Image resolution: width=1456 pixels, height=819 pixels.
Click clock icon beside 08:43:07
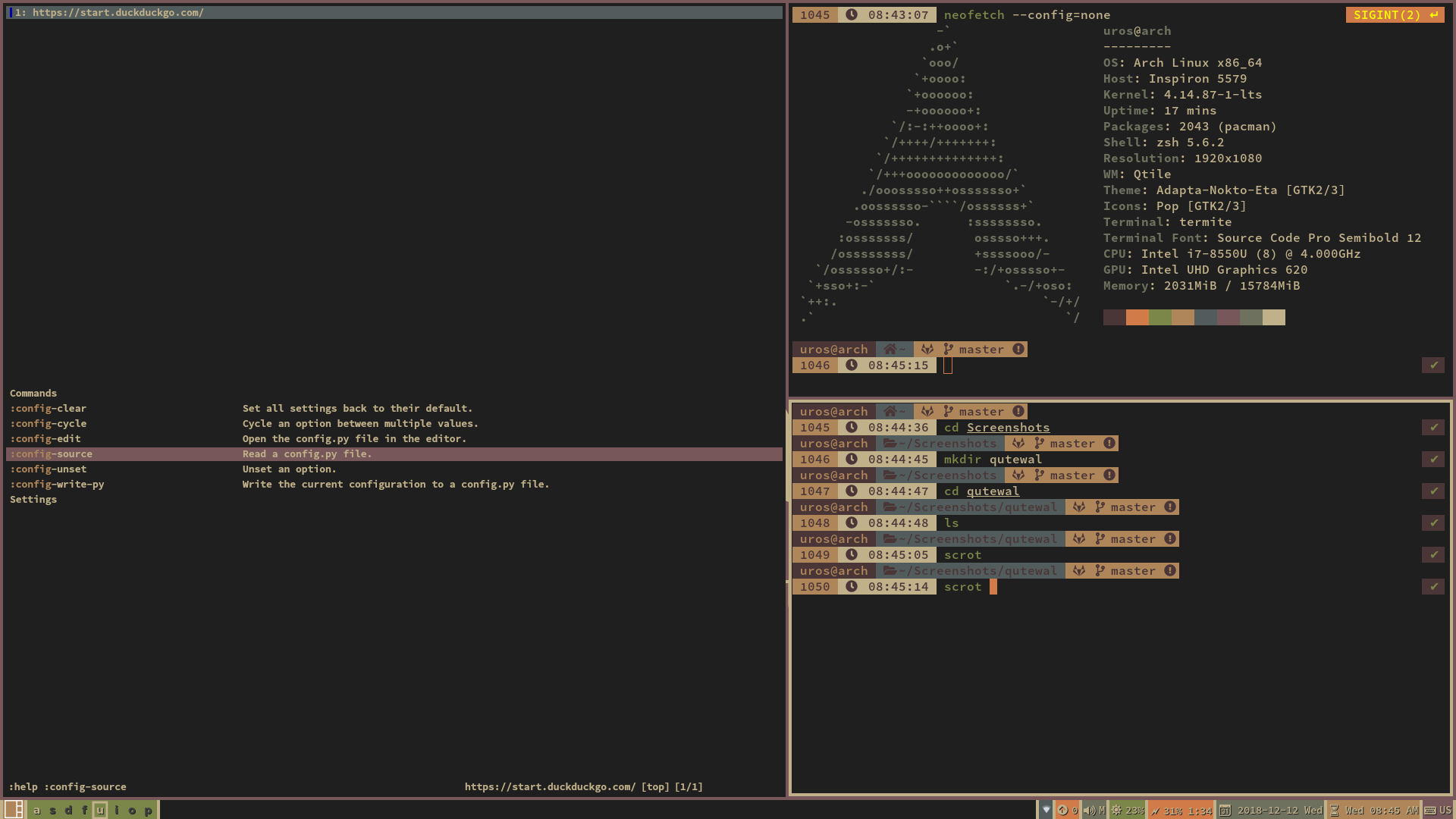852,14
